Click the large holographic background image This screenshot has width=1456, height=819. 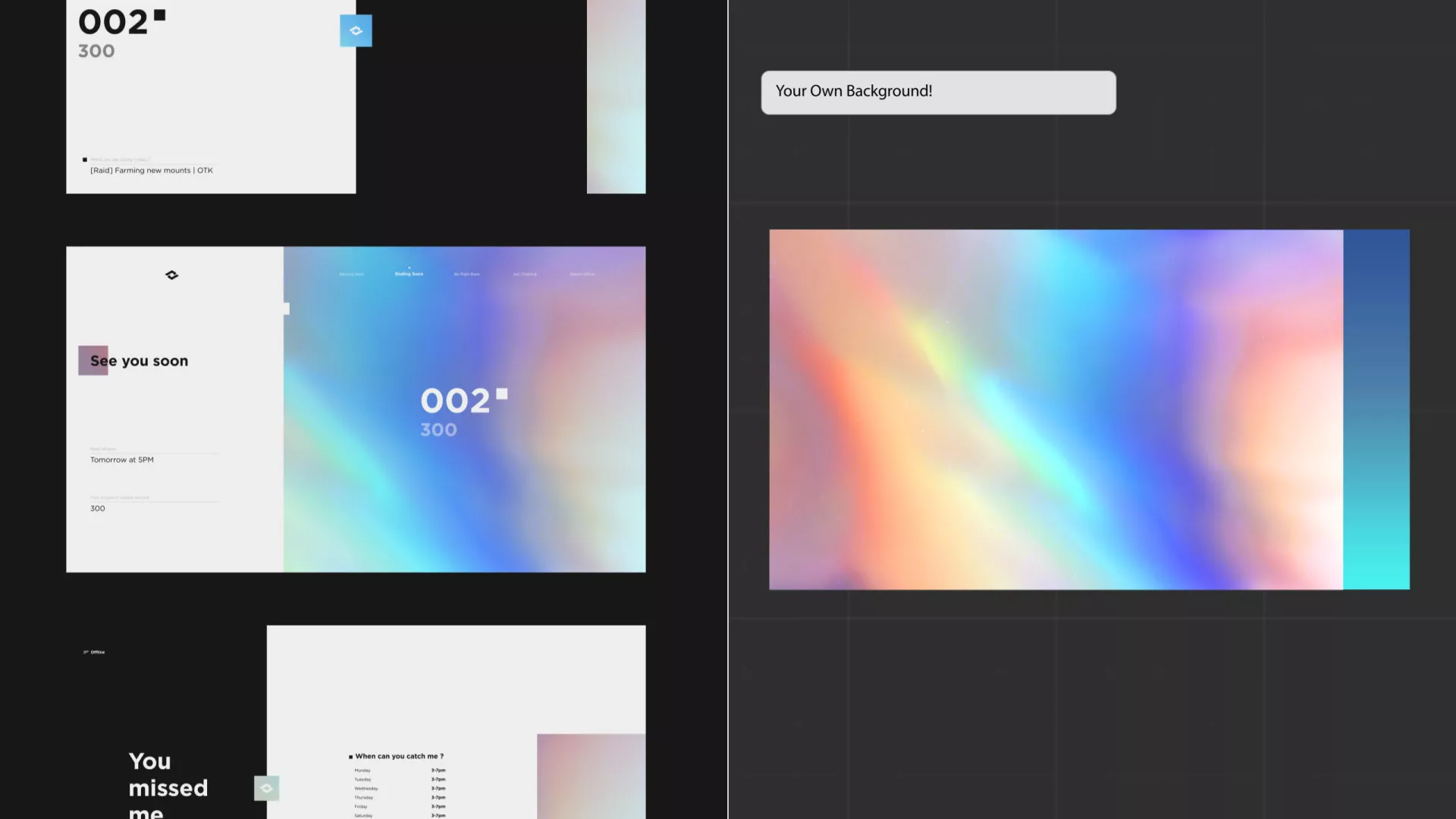coord(1056,409)
